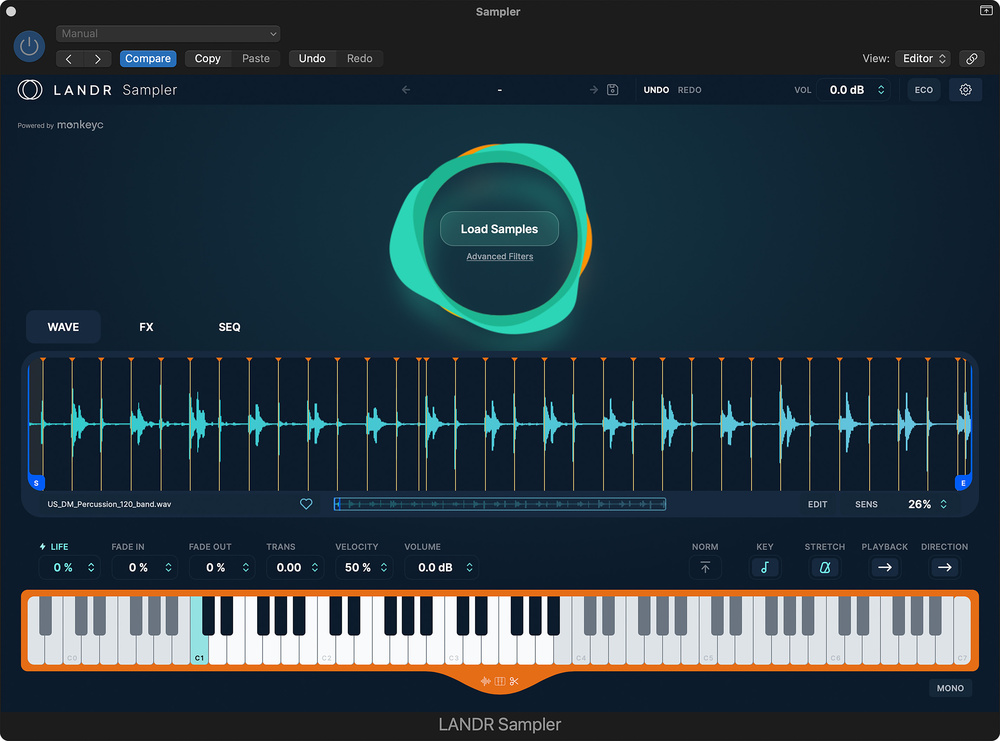Play the C3 piano key
The width and height of the screenshot is (1000, 741).
[x=453, y=650]
